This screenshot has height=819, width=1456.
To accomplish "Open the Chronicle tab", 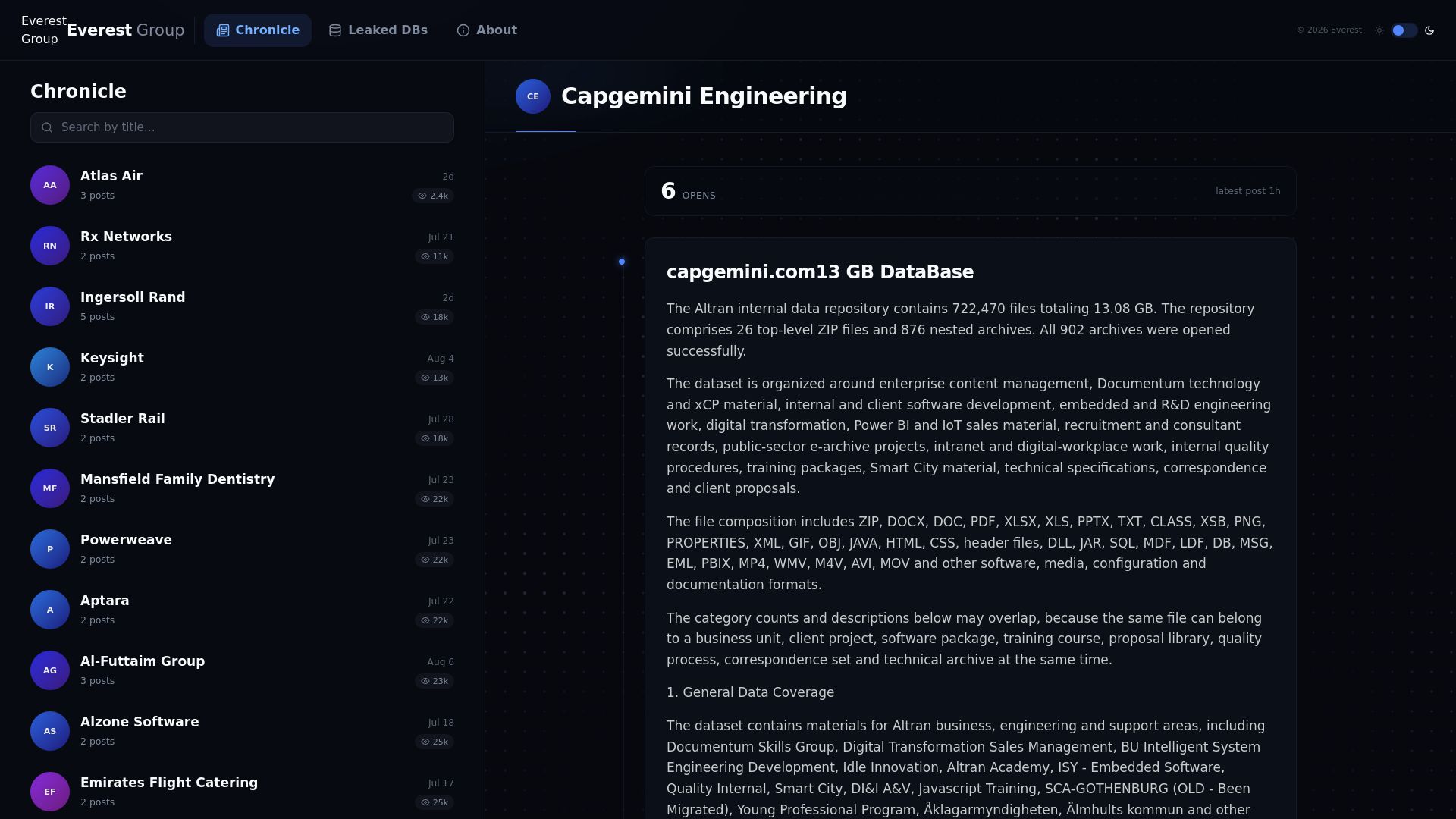I will tap(258, 30).
